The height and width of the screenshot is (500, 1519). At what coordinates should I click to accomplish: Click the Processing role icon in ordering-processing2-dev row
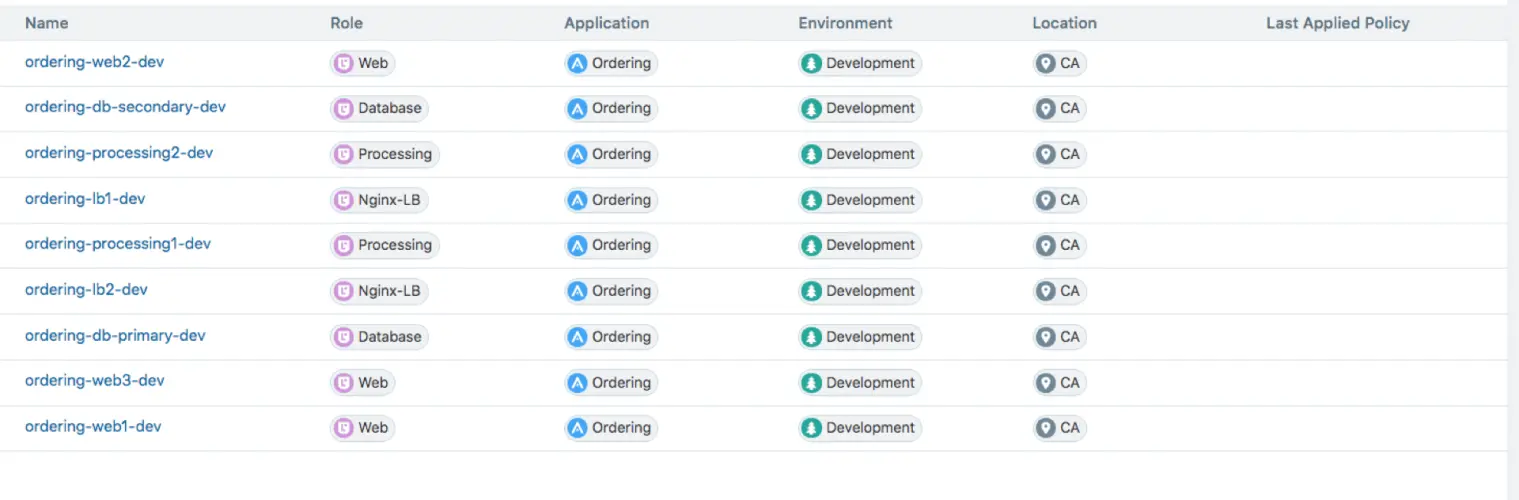point(344,155)
